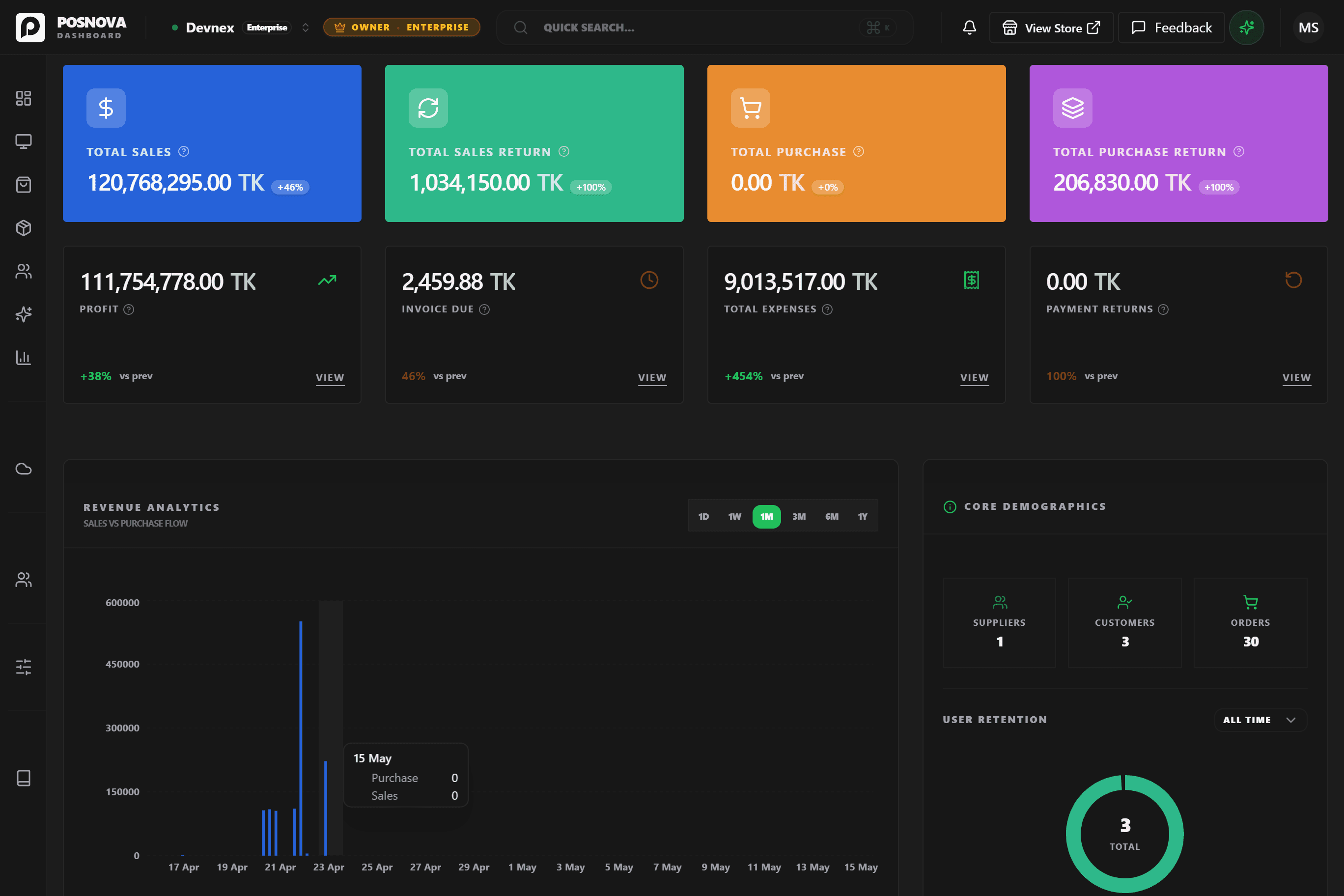Select the 6M range tab
This screenshot has width=1344, height=896.
click(832, 517)
